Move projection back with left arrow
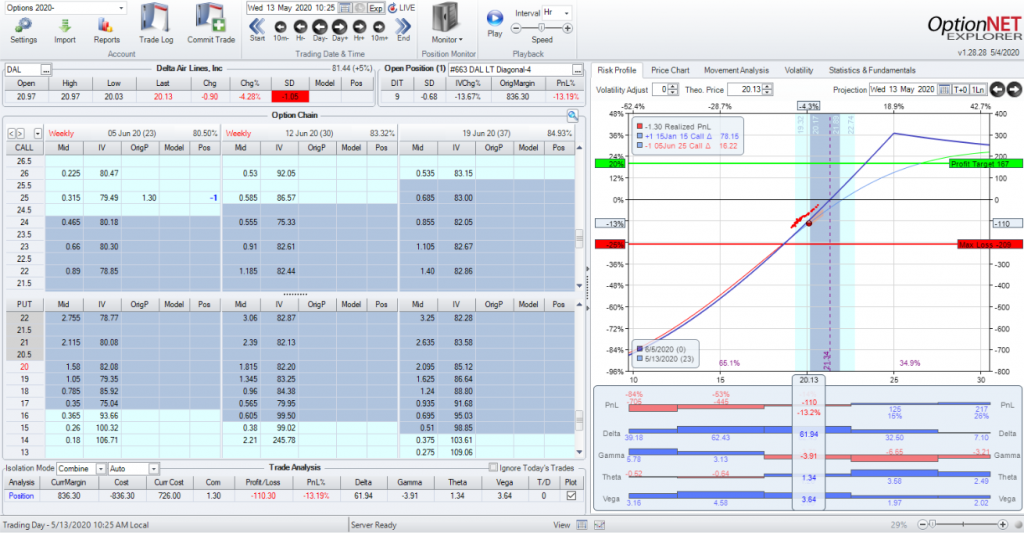 (x=997, y=89)
